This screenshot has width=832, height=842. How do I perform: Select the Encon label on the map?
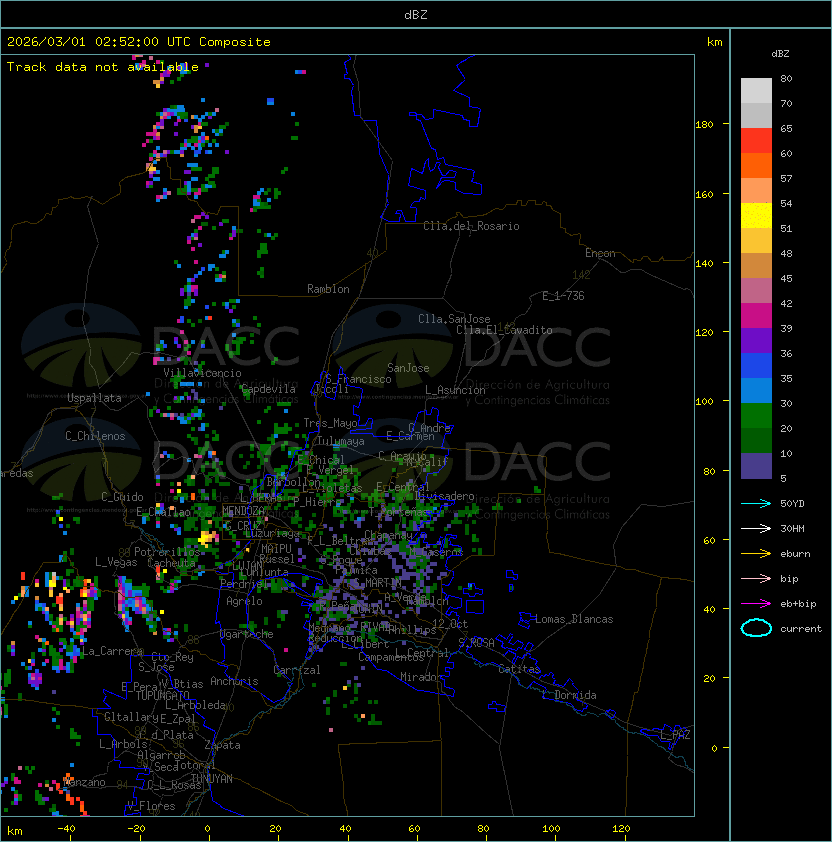[600, 253]
